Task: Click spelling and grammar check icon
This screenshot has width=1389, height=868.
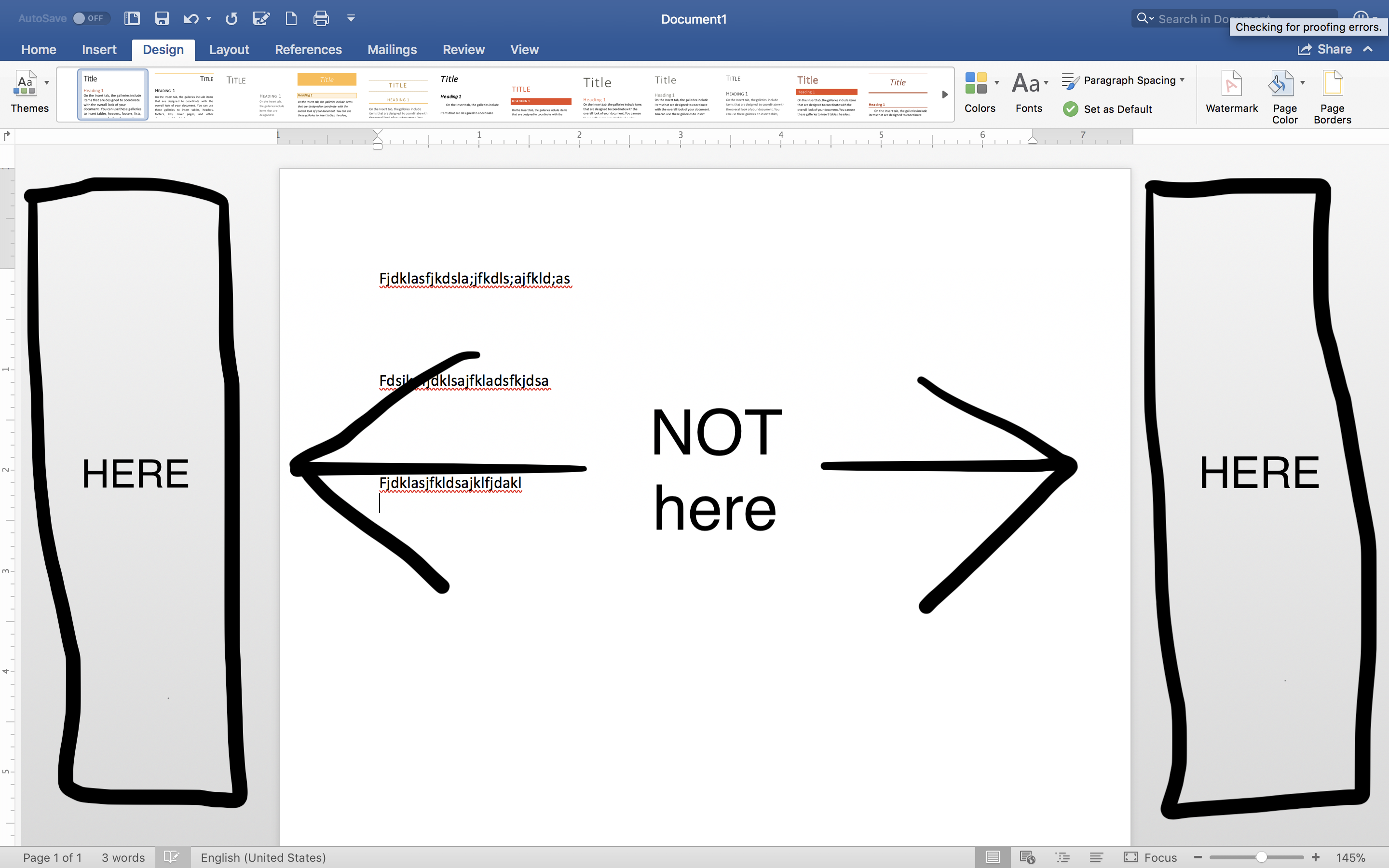Action: click(x=172, y=857)
